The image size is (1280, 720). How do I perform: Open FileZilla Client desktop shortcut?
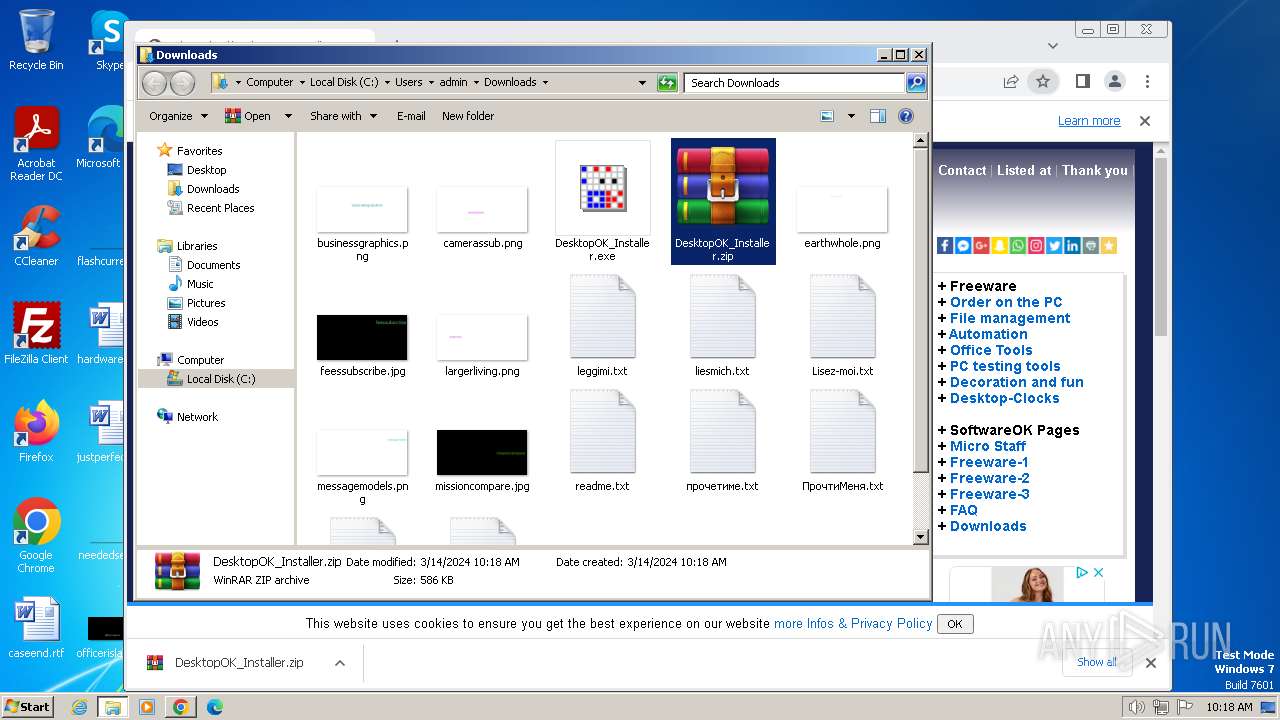pyautogui.click(x=37, y=334)
